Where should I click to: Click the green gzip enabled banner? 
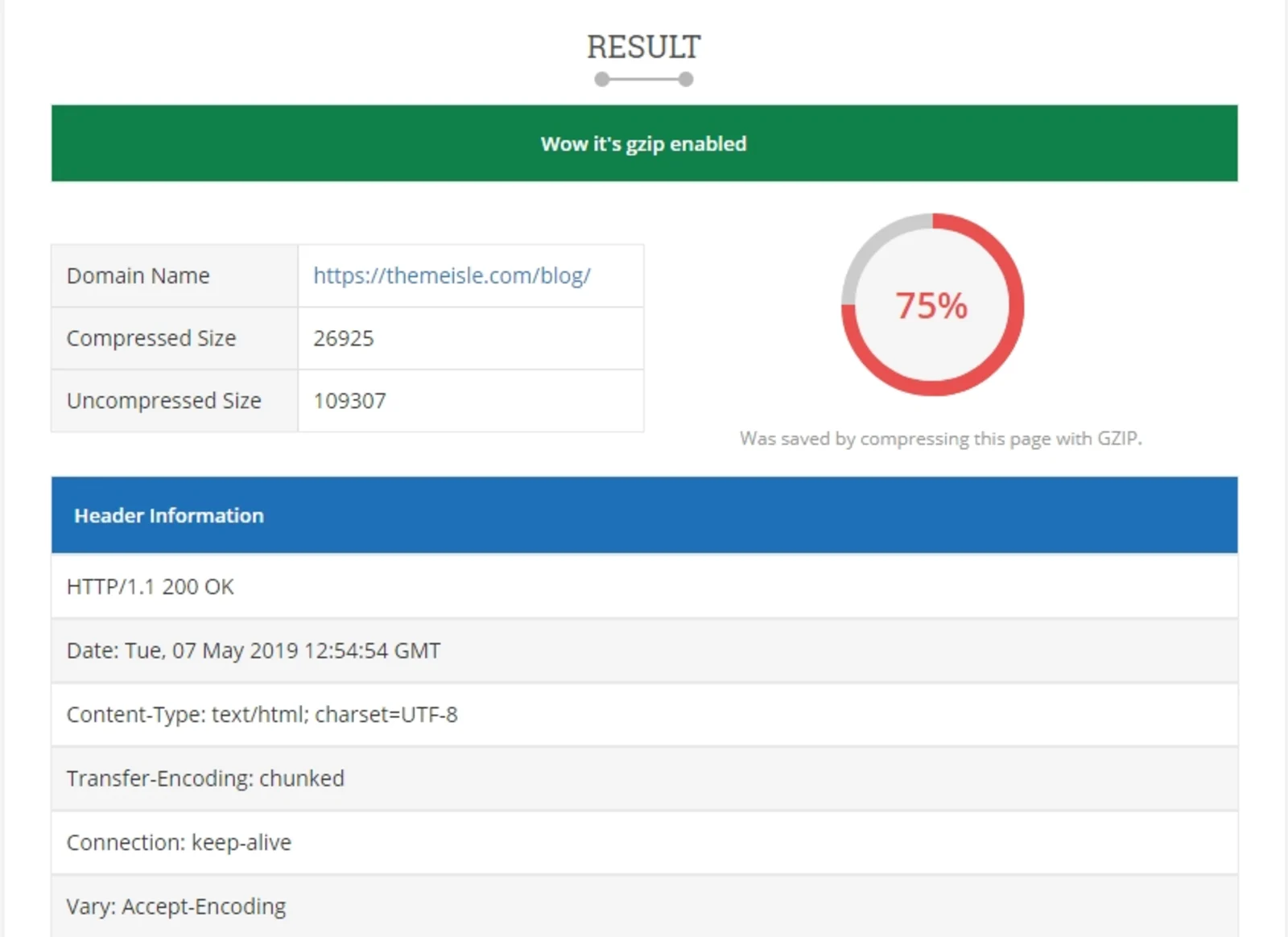[x=644, y=143]
